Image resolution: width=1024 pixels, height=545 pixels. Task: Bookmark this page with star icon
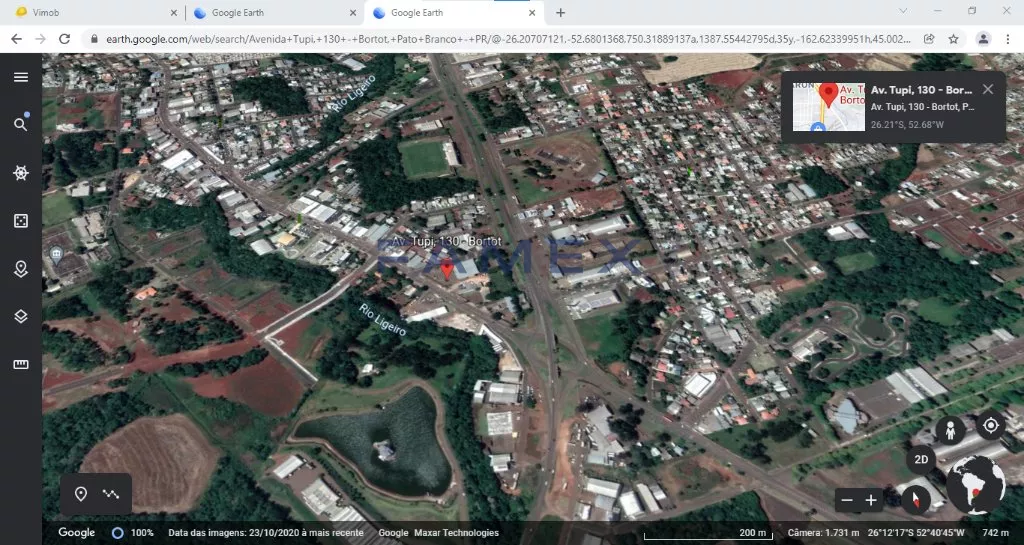point(954,39)
